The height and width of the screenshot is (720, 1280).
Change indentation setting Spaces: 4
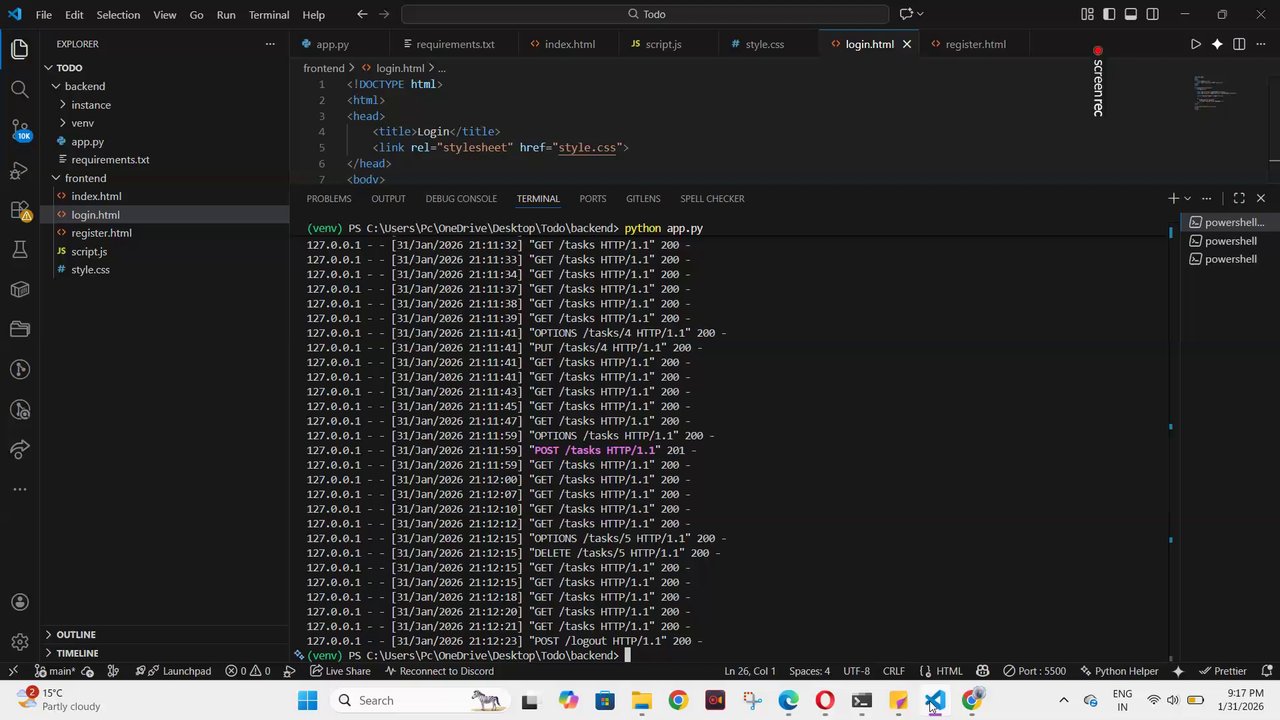[809, 671]
